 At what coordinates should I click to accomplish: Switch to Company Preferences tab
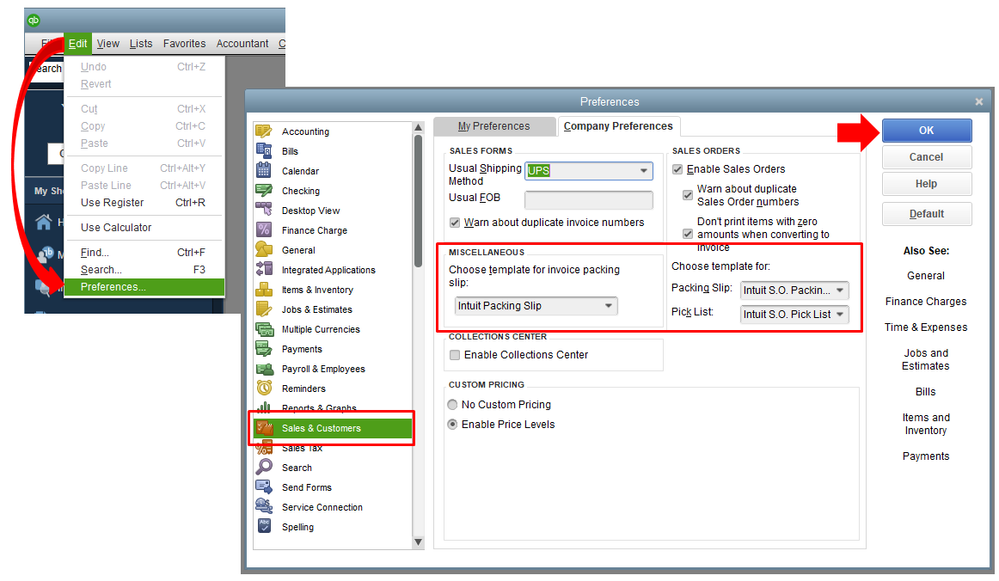click(x=618, y=126)
